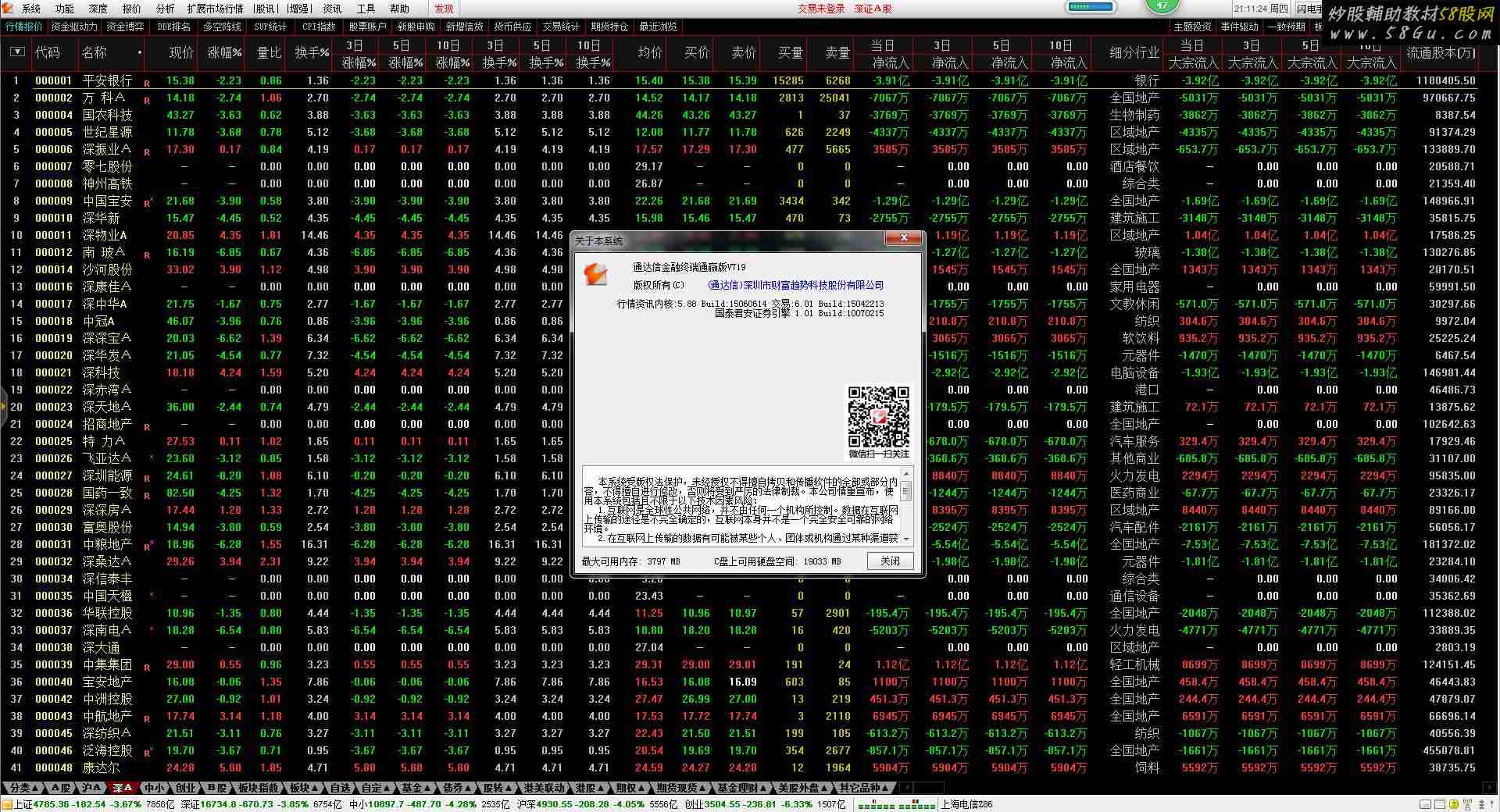
Task: Select the 深A tab at bottom
Action: [123, 788]
